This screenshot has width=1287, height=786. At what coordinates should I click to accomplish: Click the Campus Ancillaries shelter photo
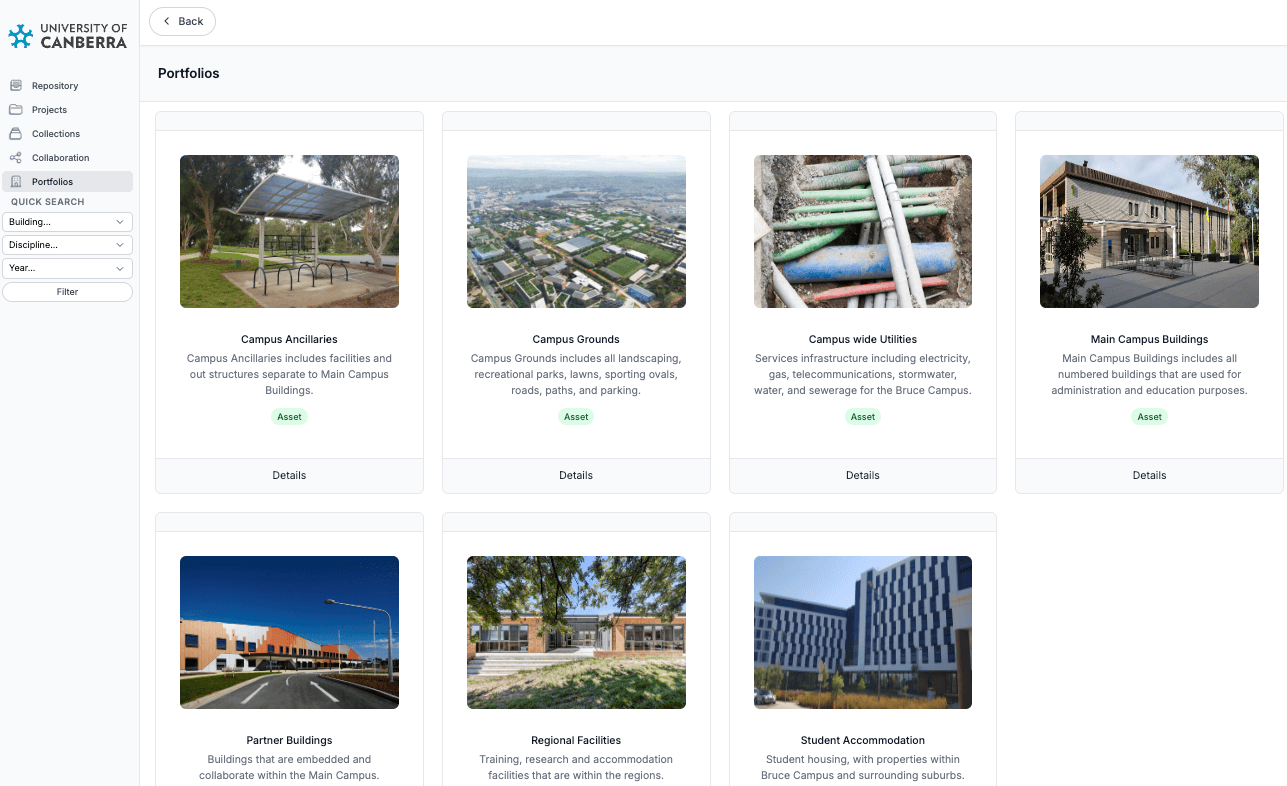tap(289, 231)
